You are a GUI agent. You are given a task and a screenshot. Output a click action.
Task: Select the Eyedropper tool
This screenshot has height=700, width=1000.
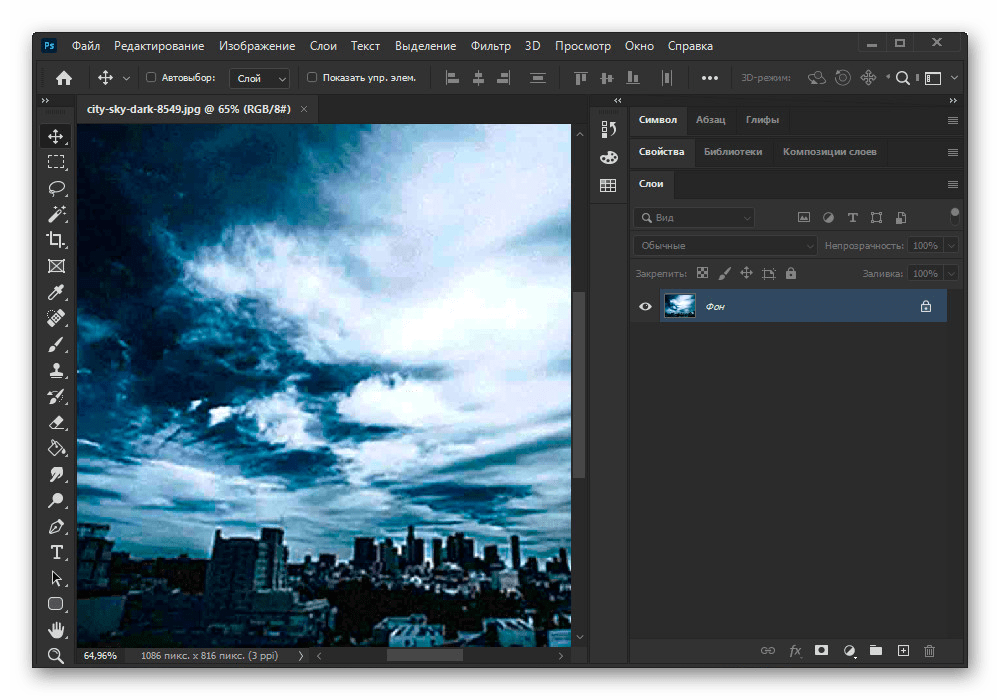point(56,292)
